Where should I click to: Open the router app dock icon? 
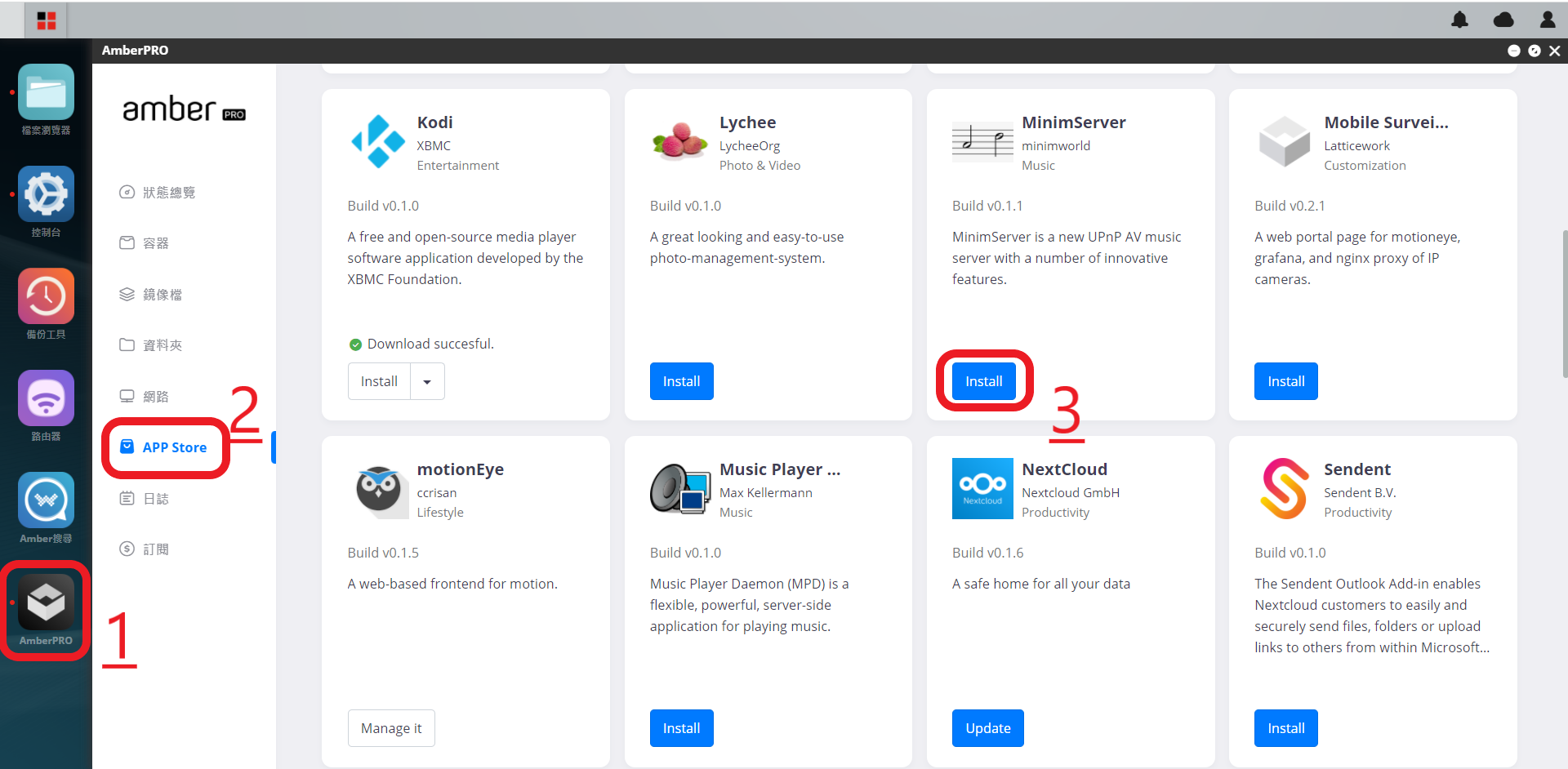coord(46,398)
